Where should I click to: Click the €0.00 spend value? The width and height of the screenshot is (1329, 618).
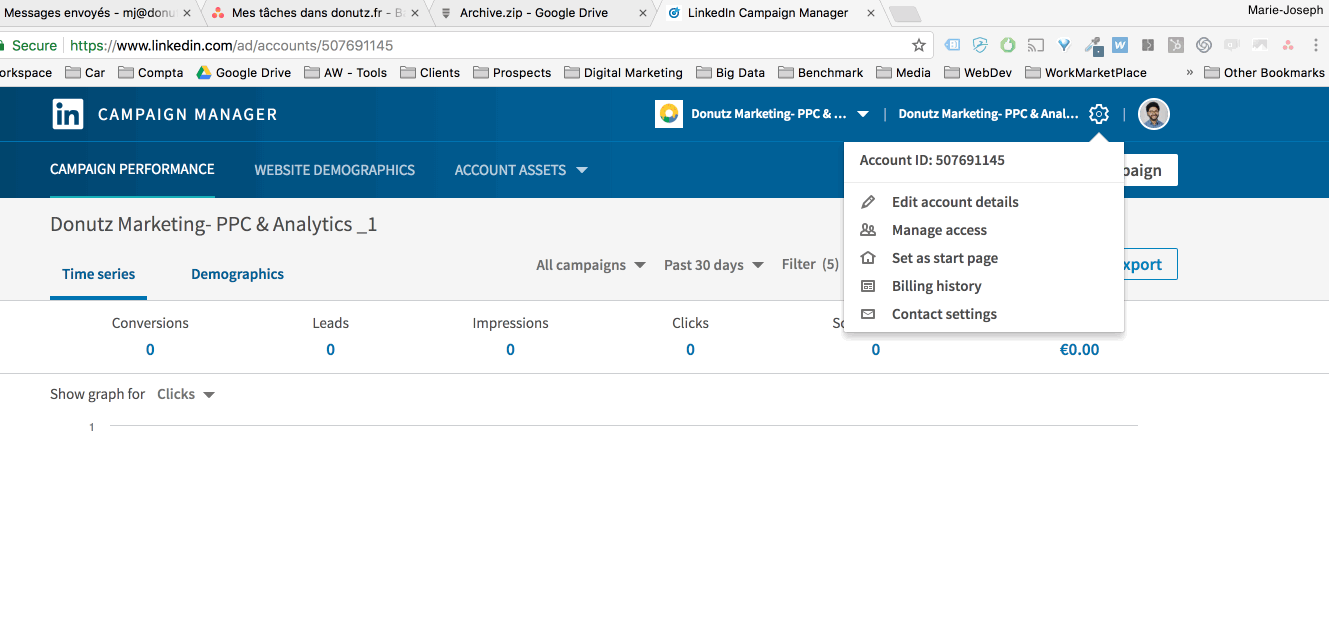[1079, 350]
